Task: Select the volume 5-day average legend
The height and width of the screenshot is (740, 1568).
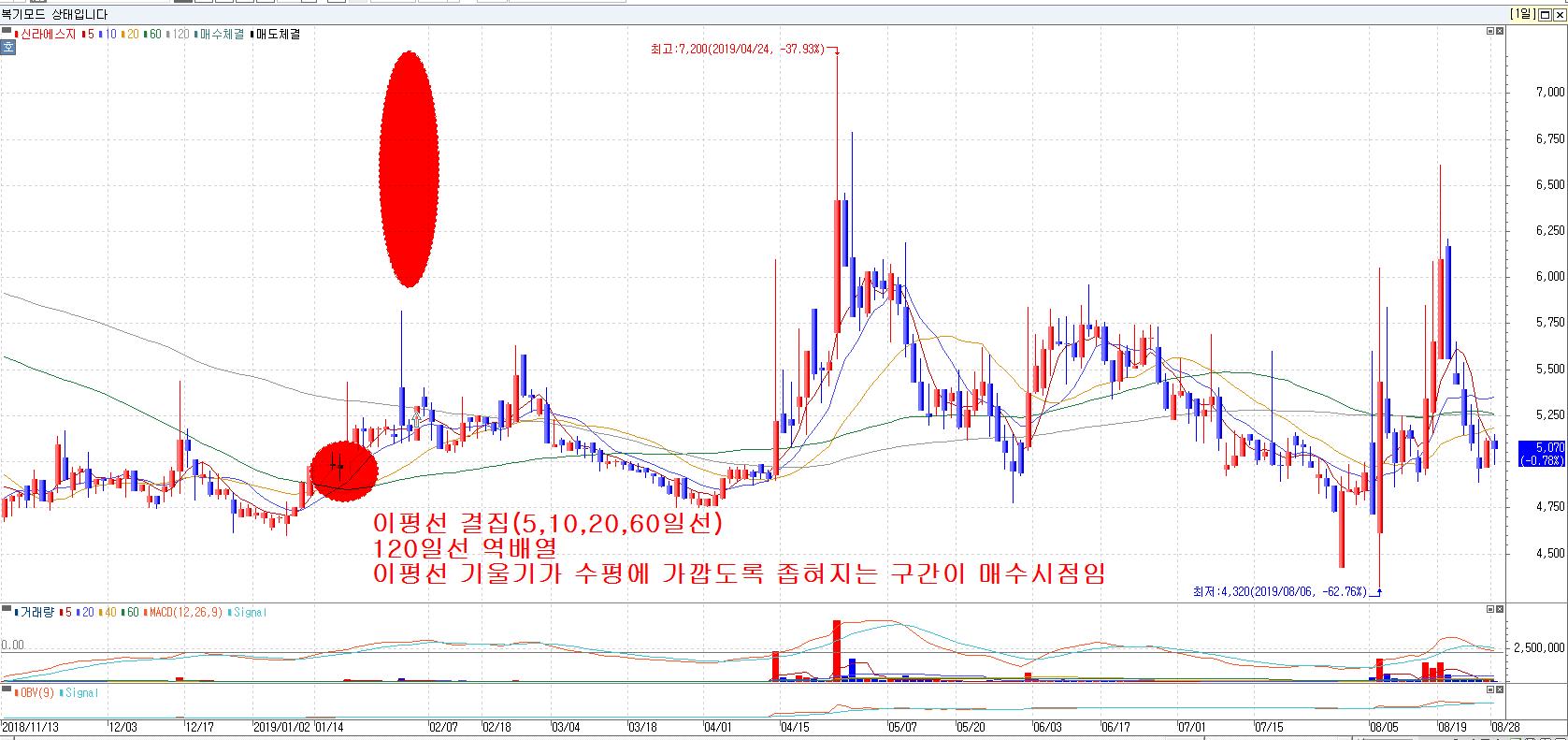Action: [x=64, y=613]
